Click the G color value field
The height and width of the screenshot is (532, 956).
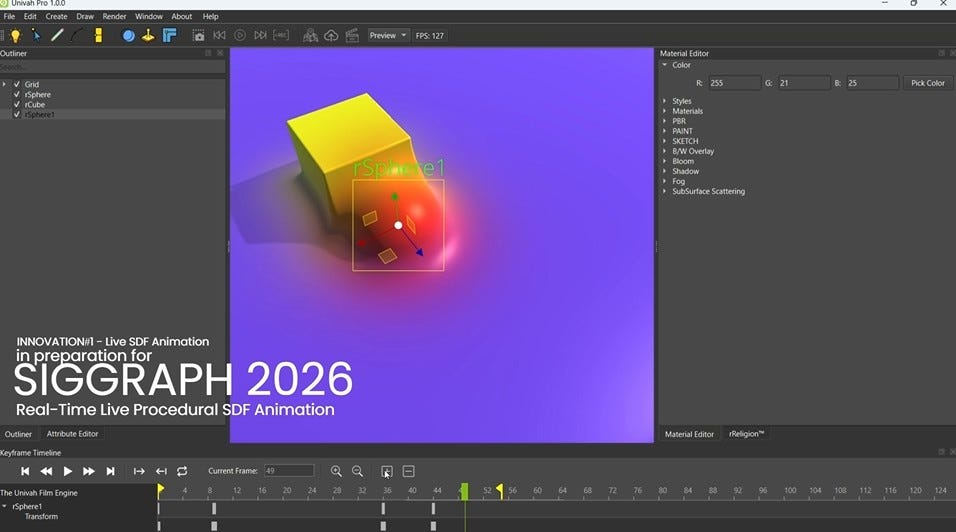[803, 83]
